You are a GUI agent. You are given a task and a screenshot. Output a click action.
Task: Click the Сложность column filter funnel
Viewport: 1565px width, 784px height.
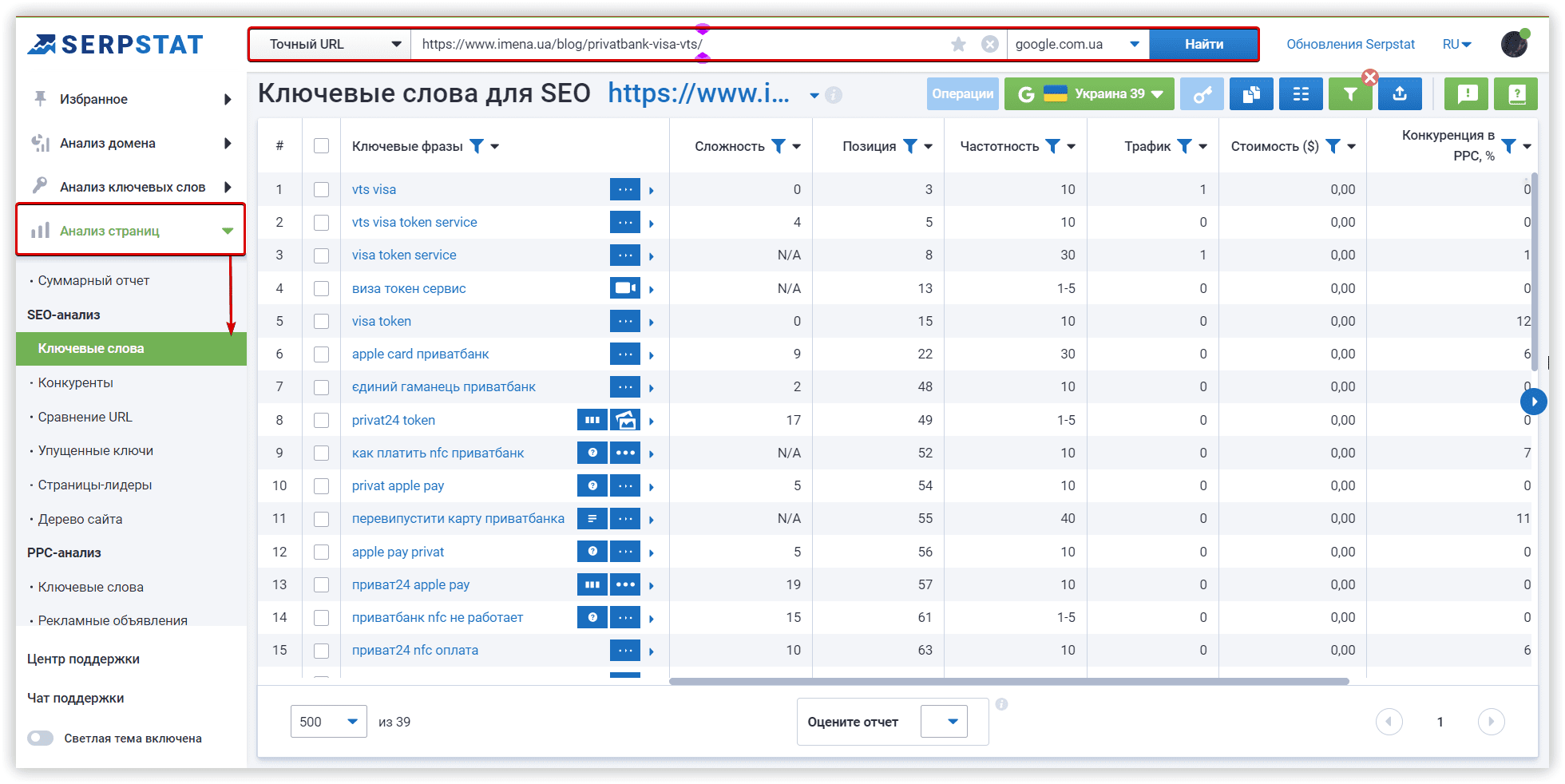click(x=778, y=146)
